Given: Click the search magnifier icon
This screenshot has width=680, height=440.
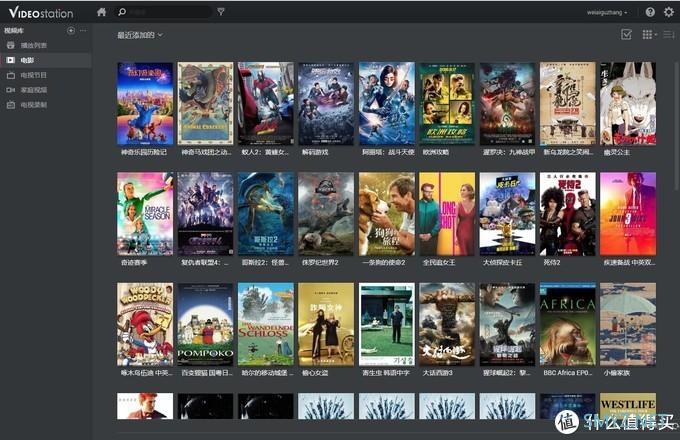Looking at the screenshot, I should [122, 12].
